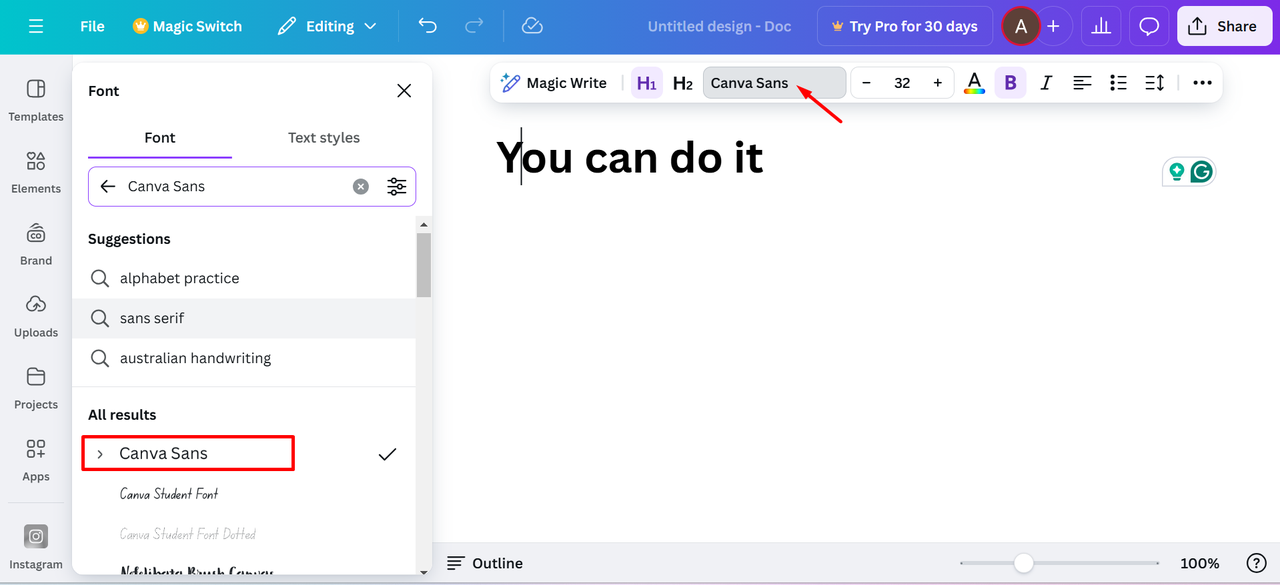Open the Instagram app in sidebar
Screen dimensions: 1280x585
click(36, 547)
